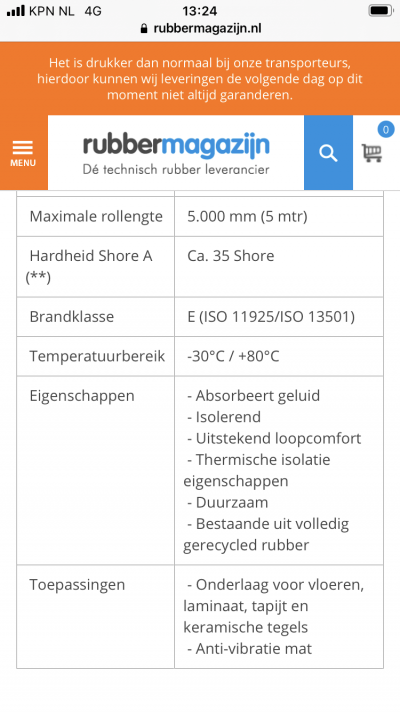Click the MENU label under hamburger
The height and width of the screenshot is (712, 400).
[x=23, y=163]
